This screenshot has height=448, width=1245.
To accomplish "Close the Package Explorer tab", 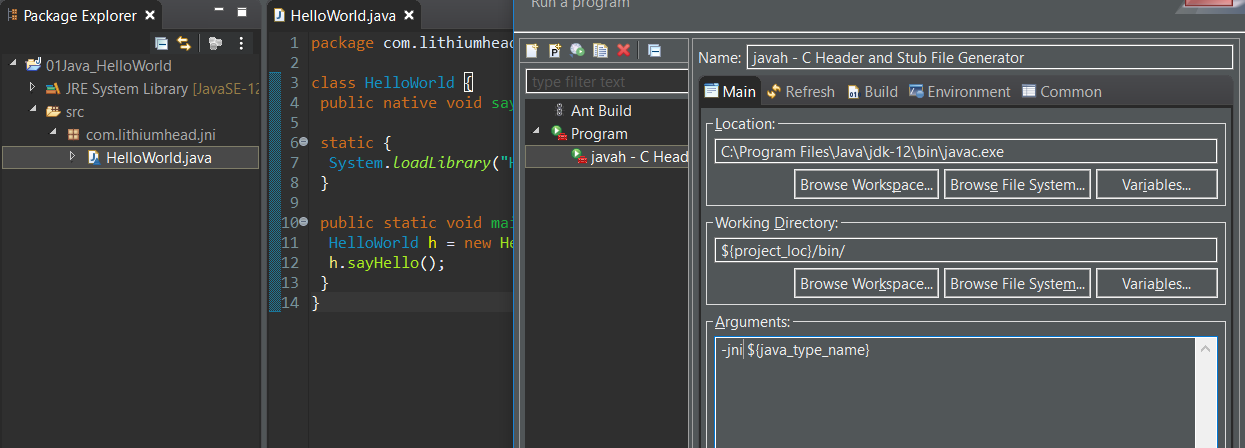I will 149,16.
